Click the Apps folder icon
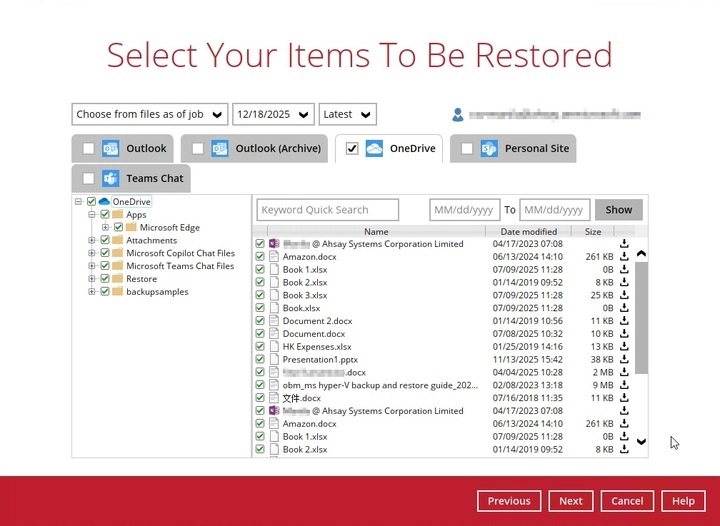Screen dimensions: 720x526 (x=118, y=214)
